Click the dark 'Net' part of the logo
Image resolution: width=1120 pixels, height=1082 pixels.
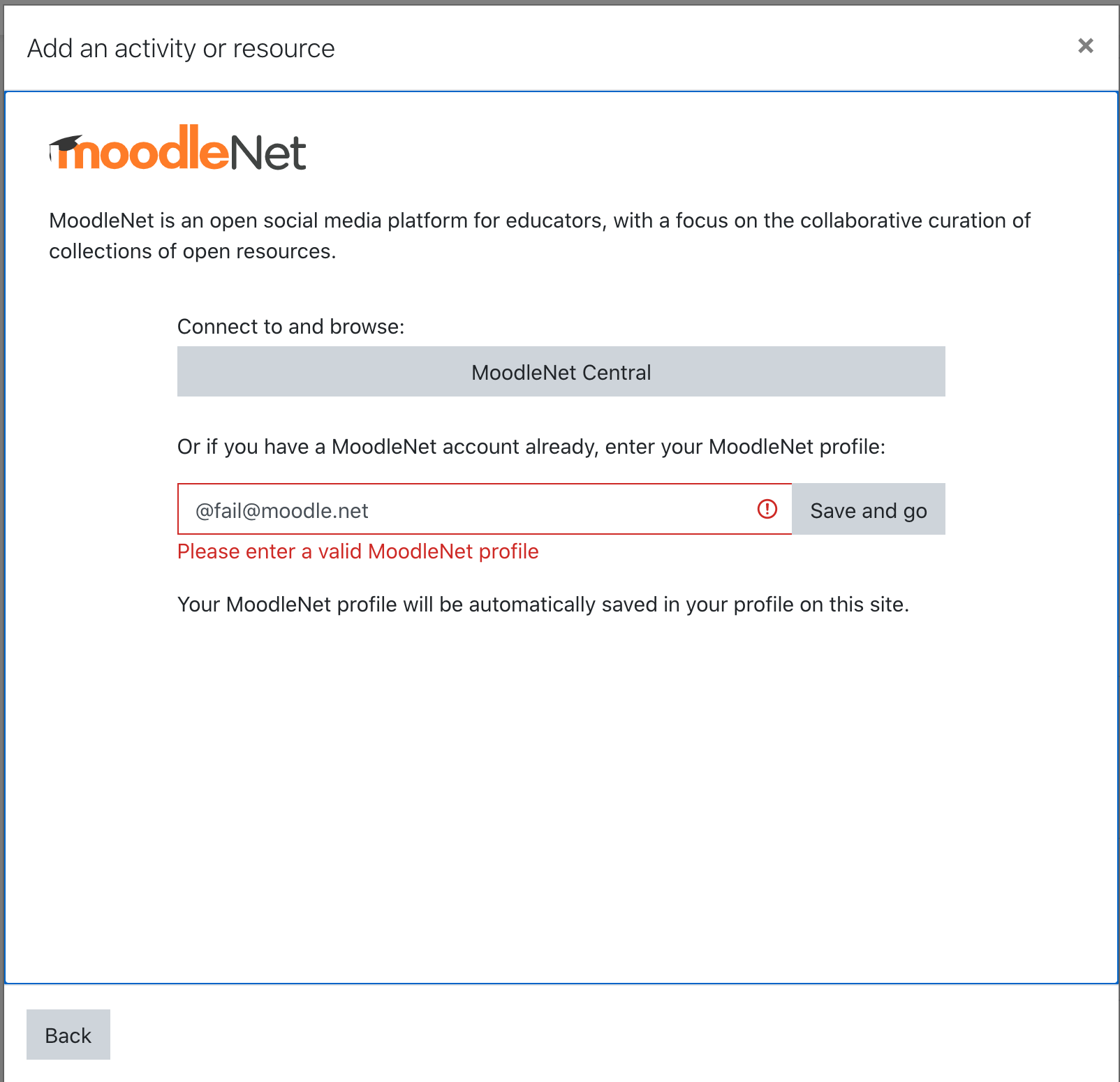pos(268,152)
